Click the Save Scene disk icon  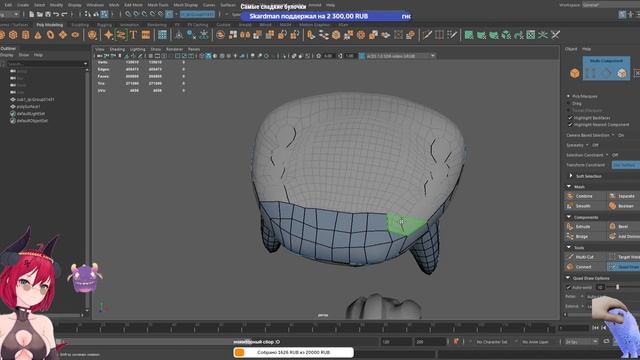coord(48,14)
